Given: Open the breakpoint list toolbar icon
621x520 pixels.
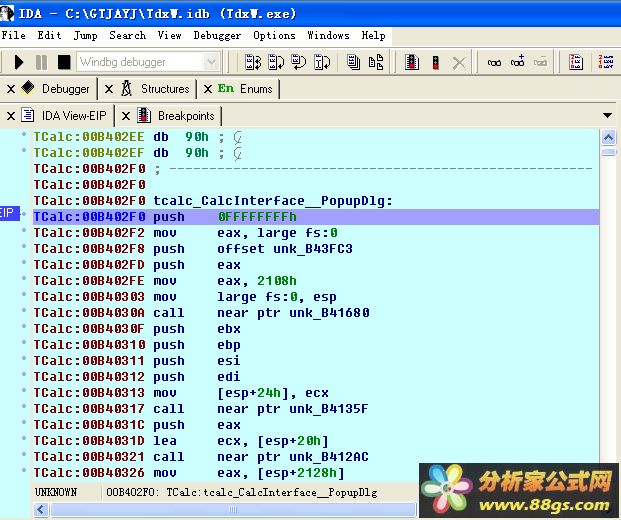Looking at the screenshot, I should (412, 62).
